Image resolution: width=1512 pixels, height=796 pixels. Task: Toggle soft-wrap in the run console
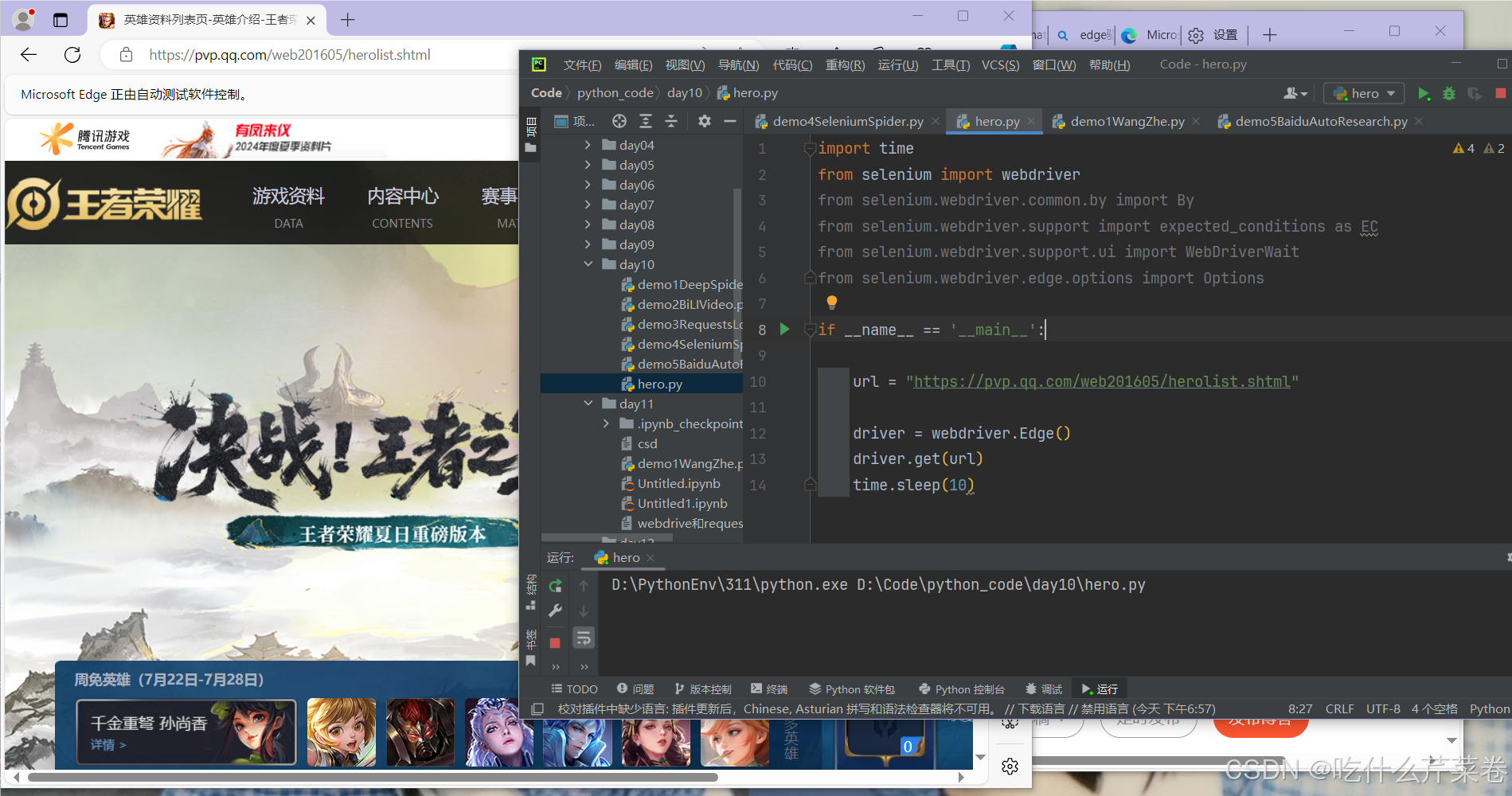pos(584,638)
